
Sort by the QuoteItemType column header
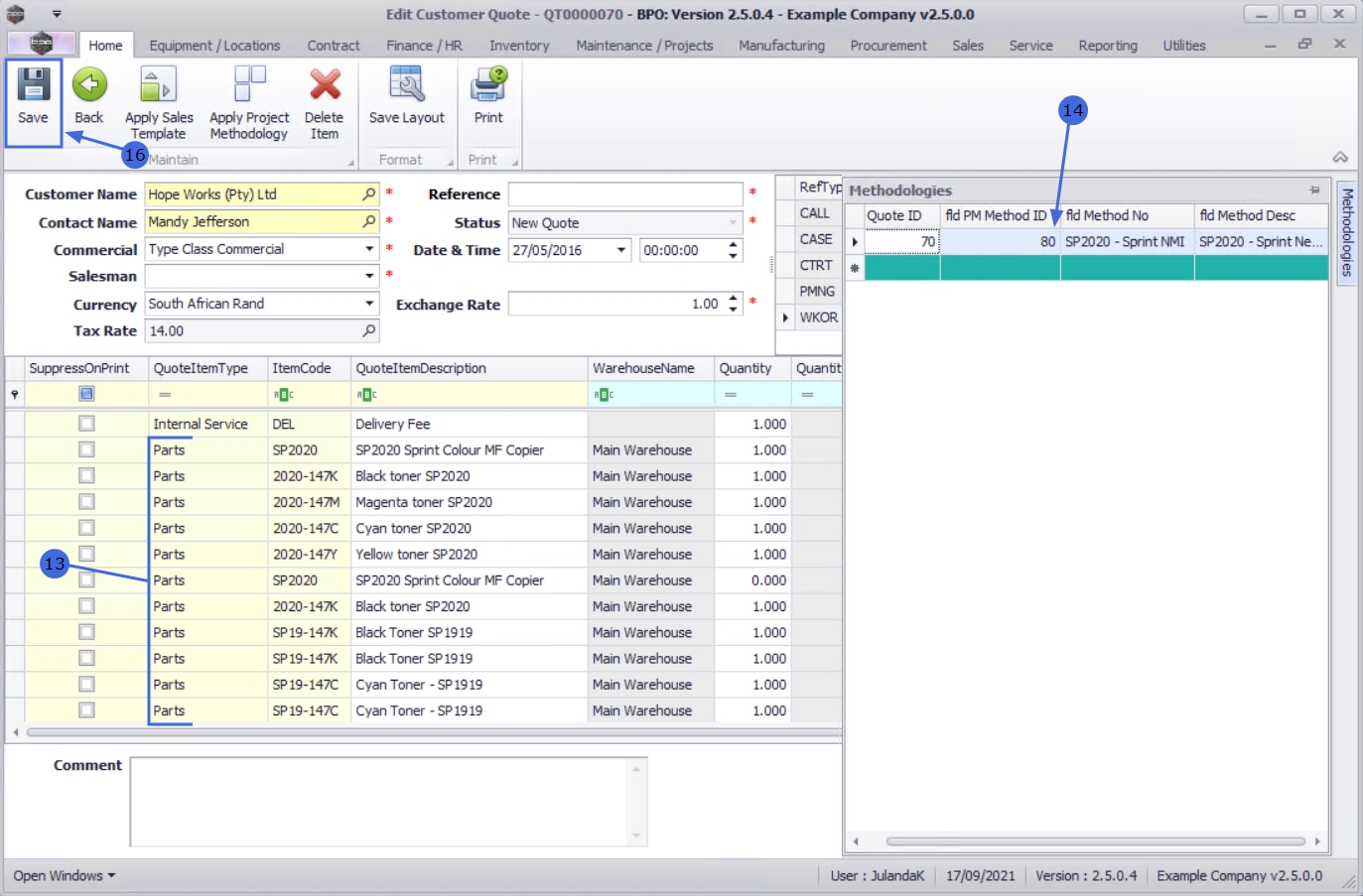point(207,368)
